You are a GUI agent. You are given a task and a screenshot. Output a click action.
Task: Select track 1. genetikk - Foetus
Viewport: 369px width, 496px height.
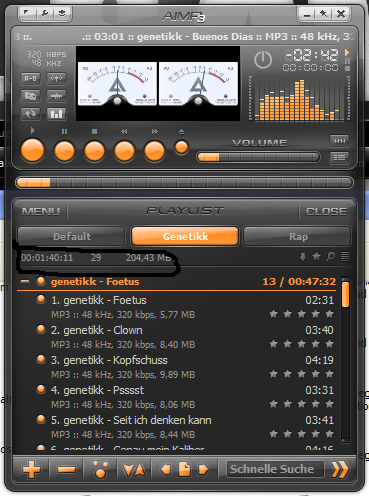click(176, 307)
